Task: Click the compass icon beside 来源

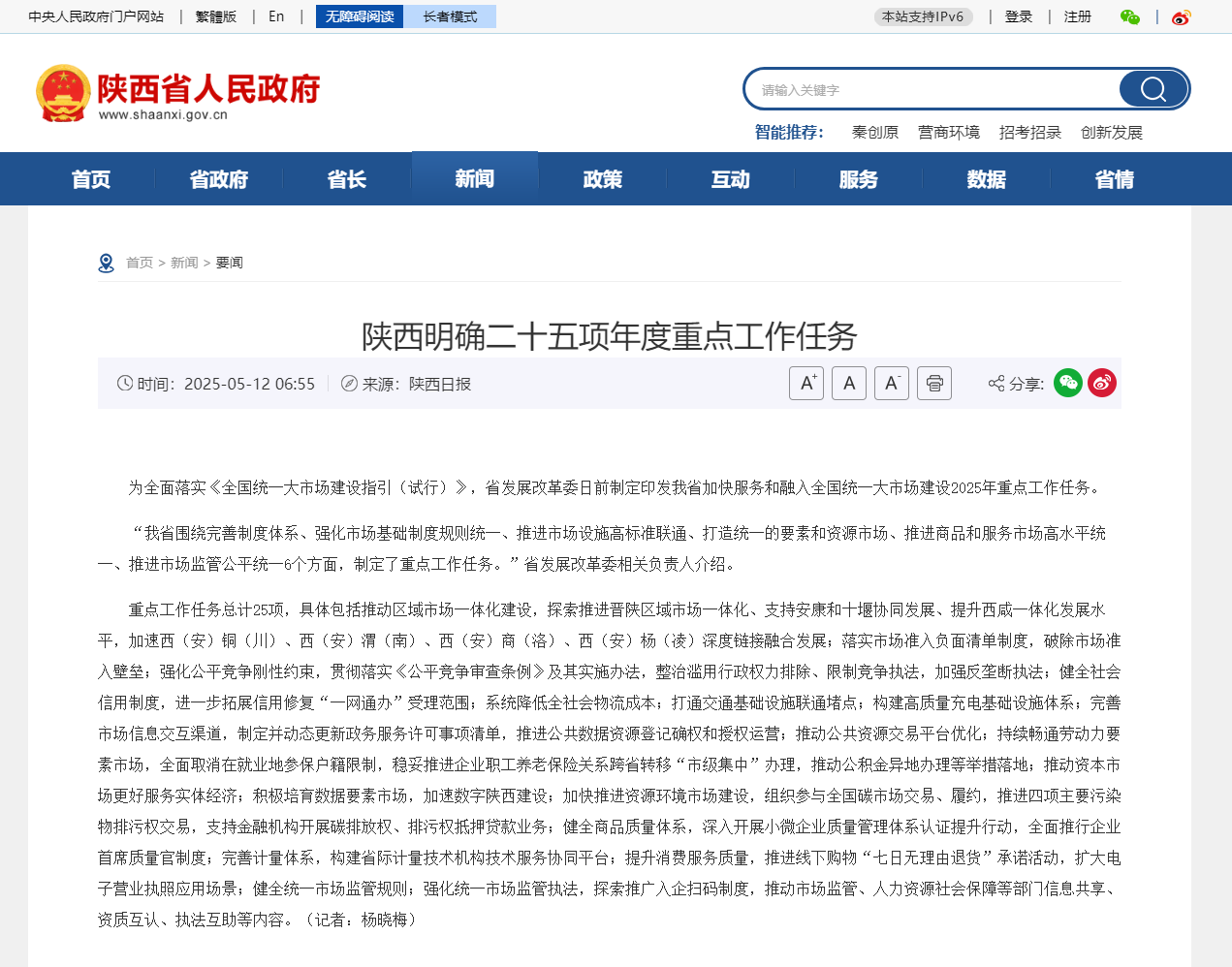Action: pos(349,383)
